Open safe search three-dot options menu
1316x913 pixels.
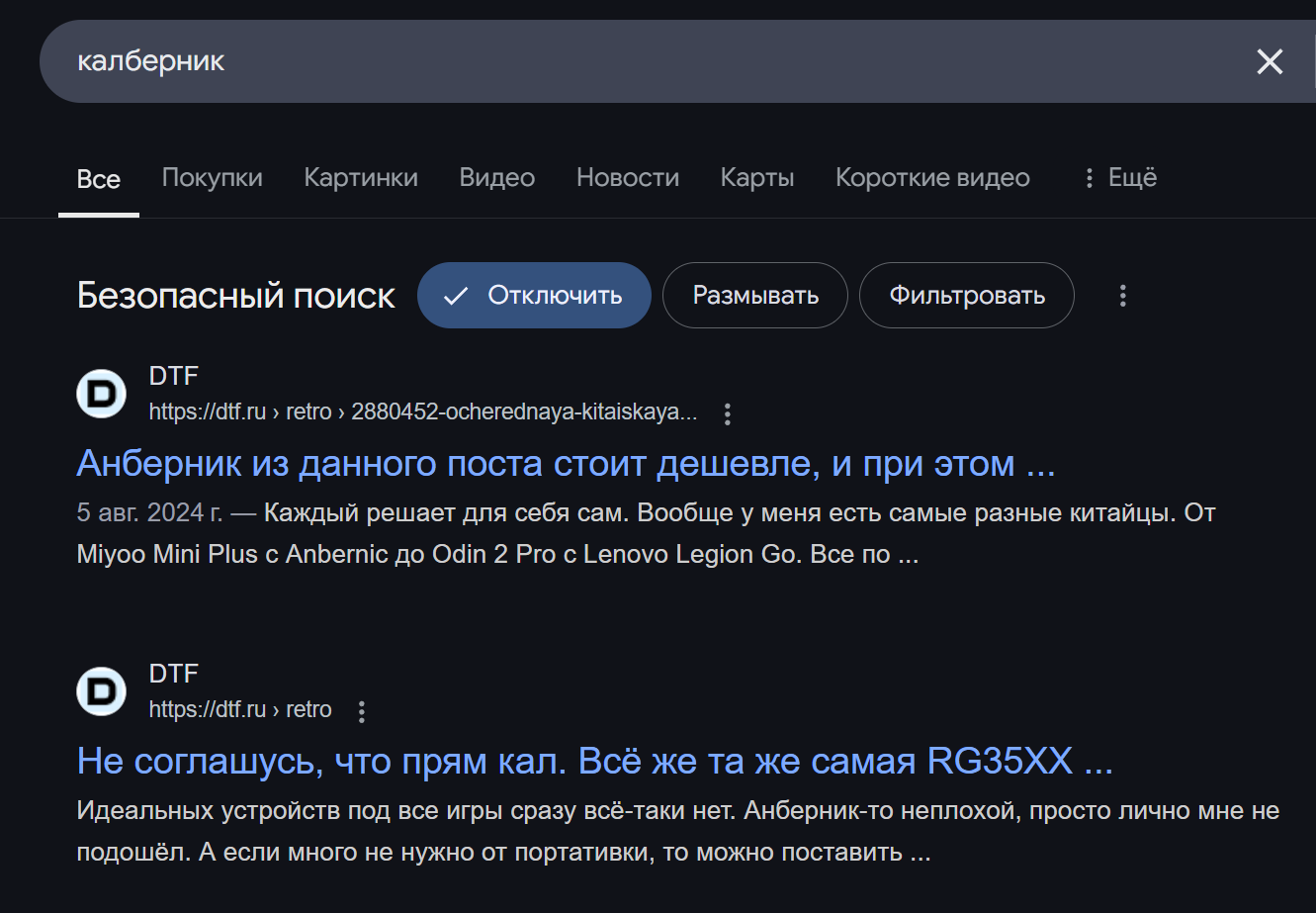1122,295
